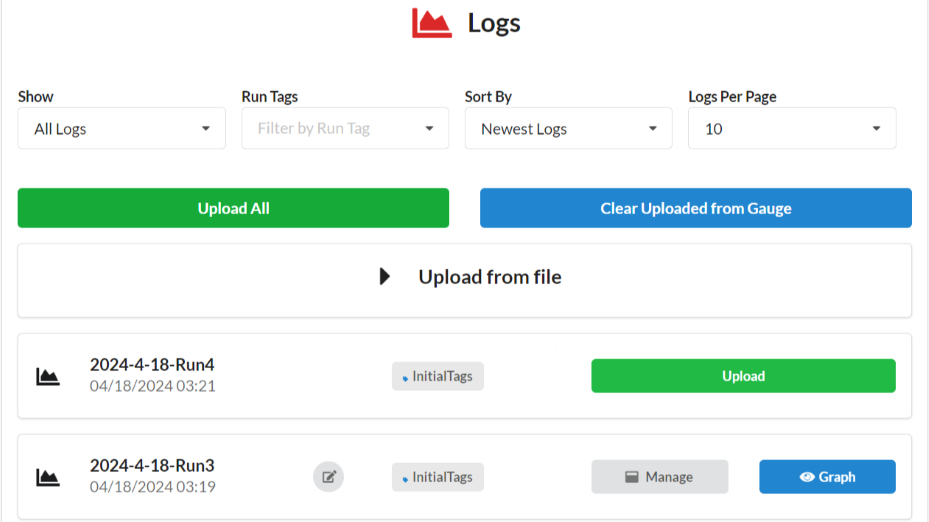Select the 2024-4-18-Run3 log title
Viewport: 929px width, 522px height.
[x=152, y=466]
